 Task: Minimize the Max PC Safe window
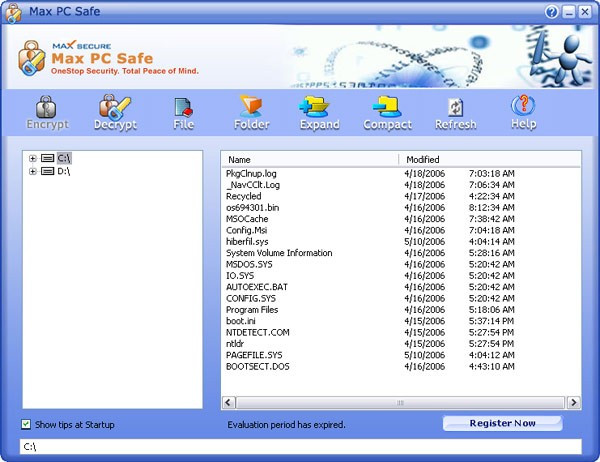[x=569, y=12]
